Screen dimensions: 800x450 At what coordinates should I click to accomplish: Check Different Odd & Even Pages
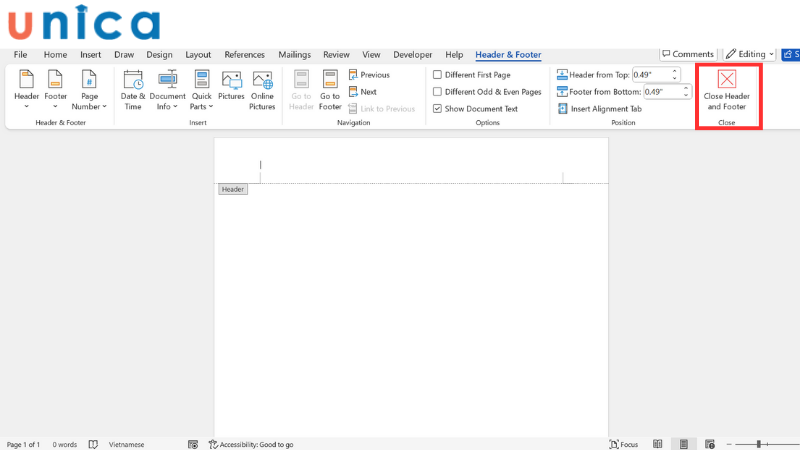pyautogui.click(x=437, y=92)
